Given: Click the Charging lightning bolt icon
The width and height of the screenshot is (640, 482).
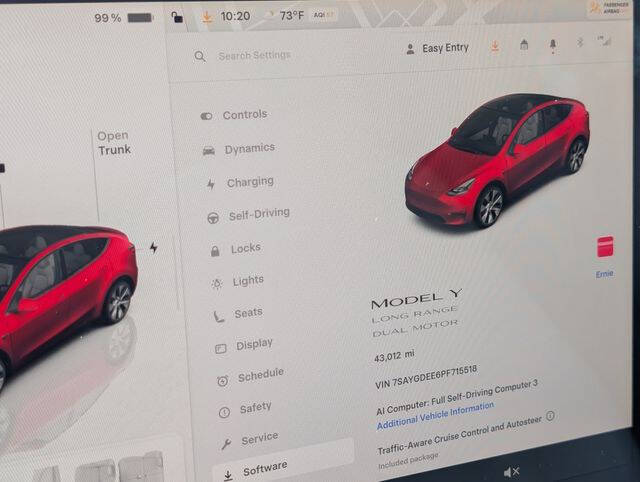Looking at the screenshot, I should point(211,185).
